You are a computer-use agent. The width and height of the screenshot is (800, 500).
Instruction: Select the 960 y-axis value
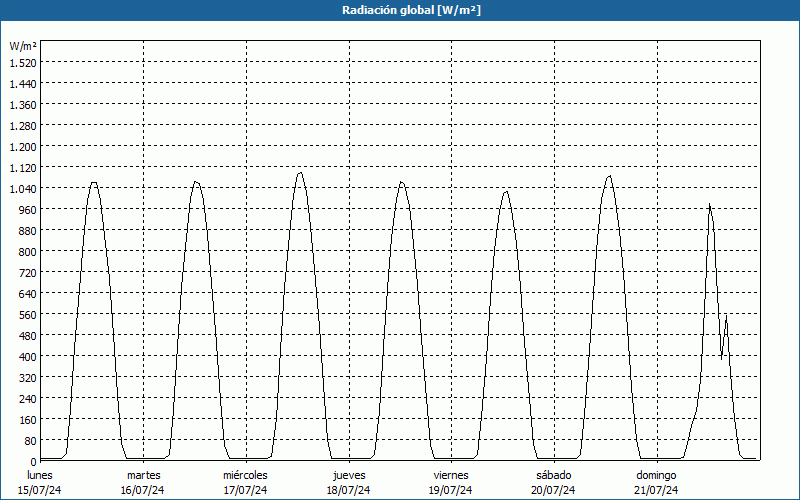coord(29,210)
